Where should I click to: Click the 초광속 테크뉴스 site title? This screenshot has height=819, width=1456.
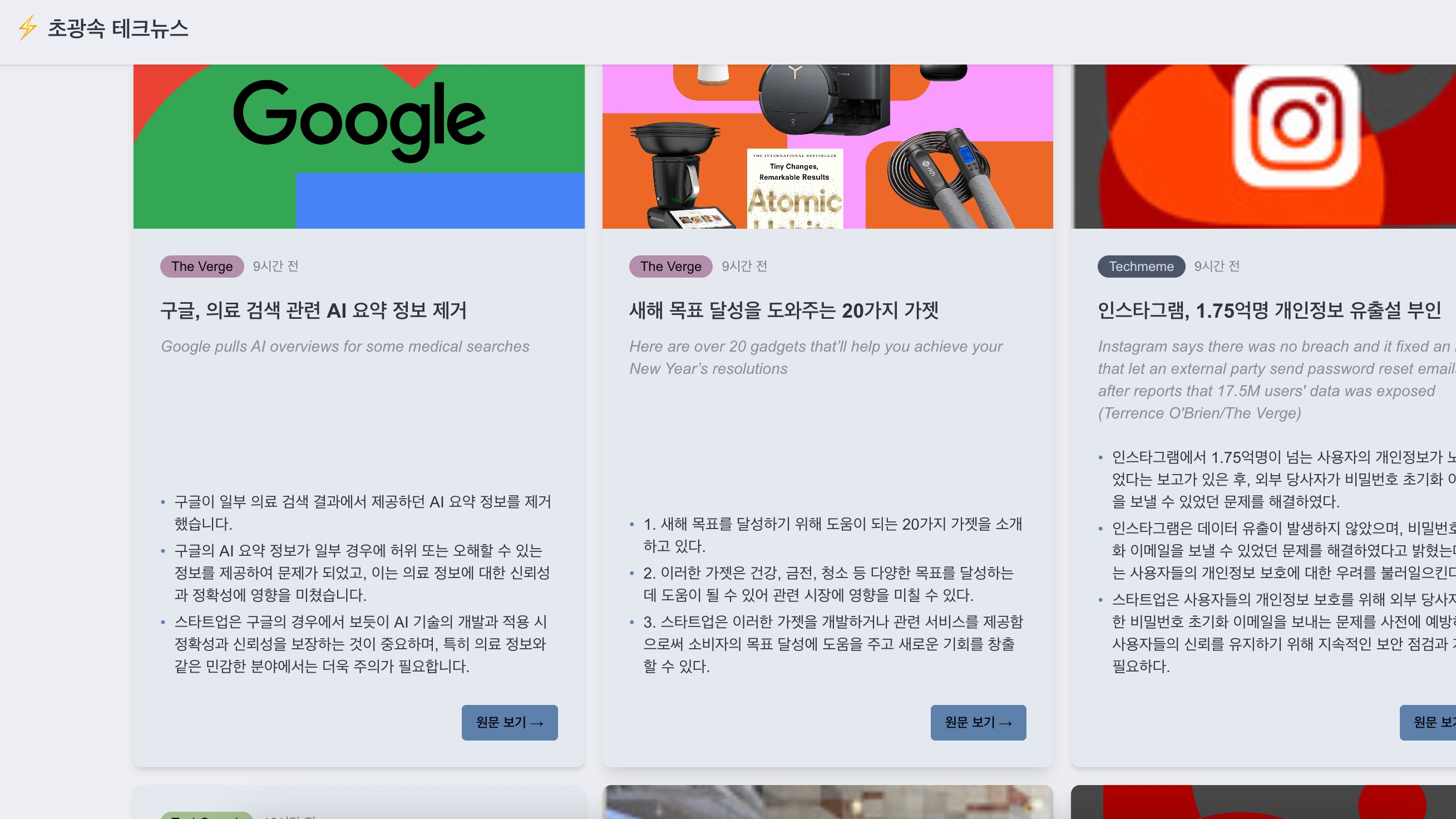(x=117, y=28)
